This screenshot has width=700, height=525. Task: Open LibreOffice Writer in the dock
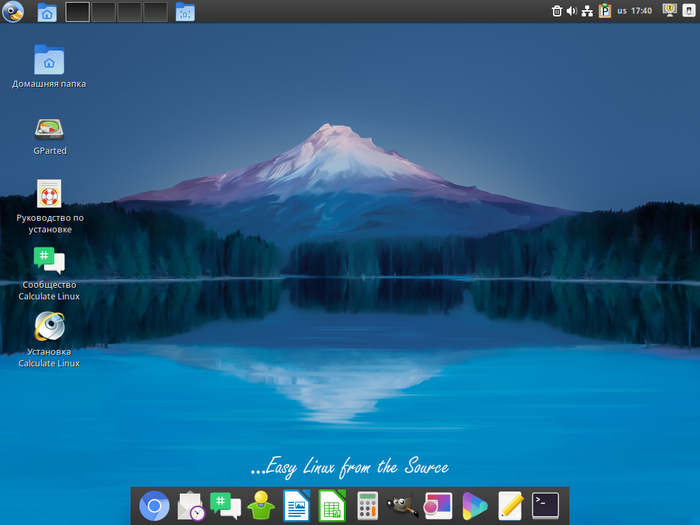[x=297, y=507]
